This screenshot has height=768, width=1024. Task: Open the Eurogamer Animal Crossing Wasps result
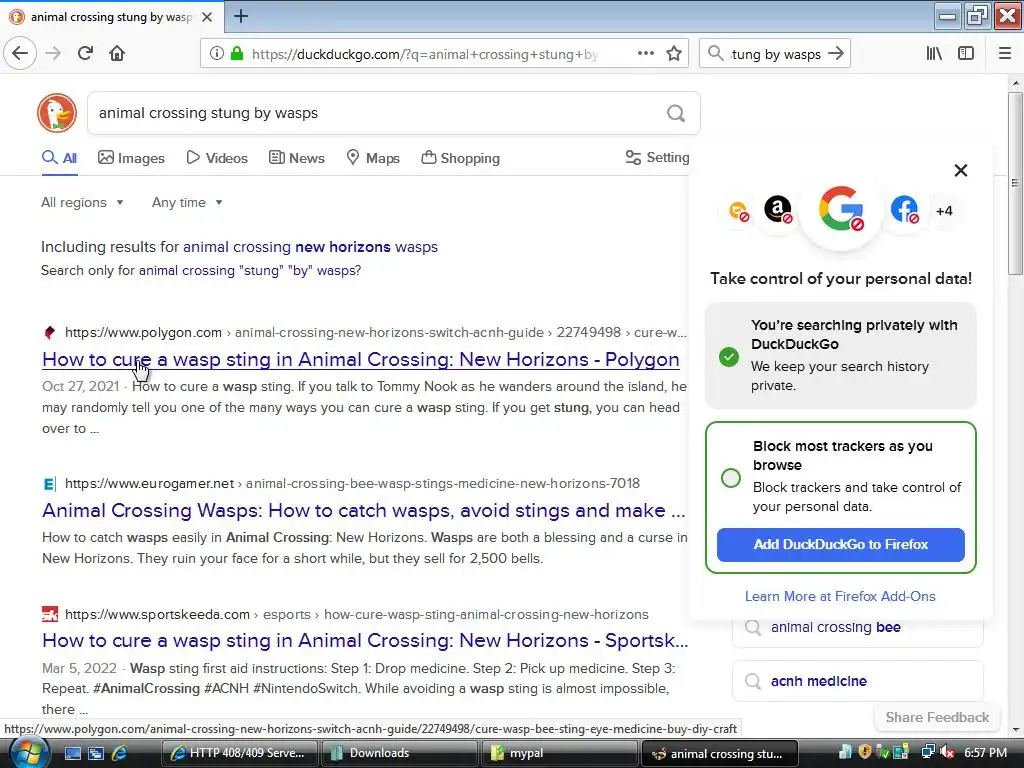coord(363,510)
